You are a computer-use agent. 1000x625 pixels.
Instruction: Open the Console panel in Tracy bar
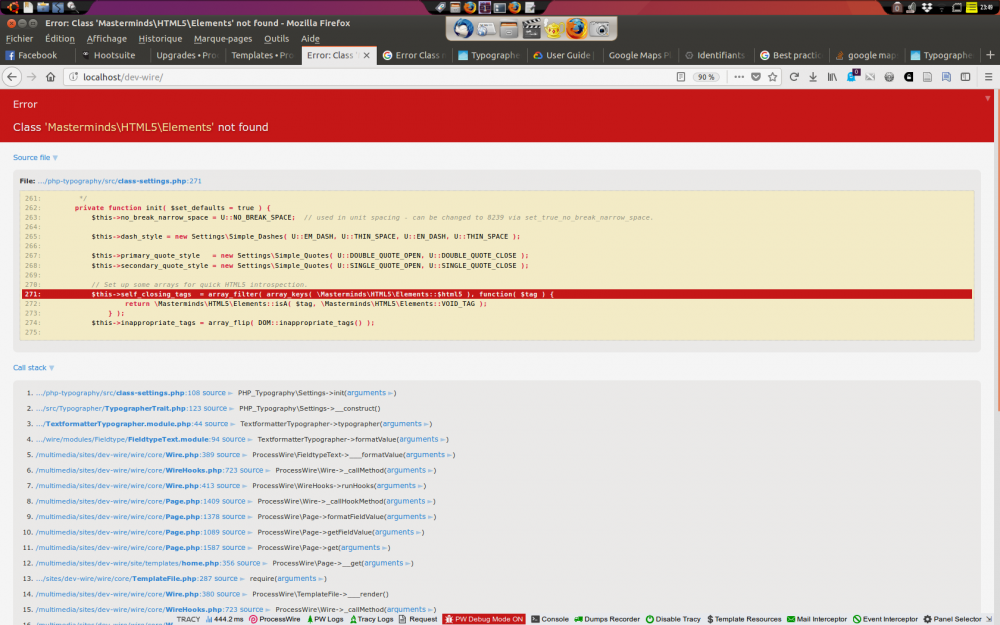[550, 619]
